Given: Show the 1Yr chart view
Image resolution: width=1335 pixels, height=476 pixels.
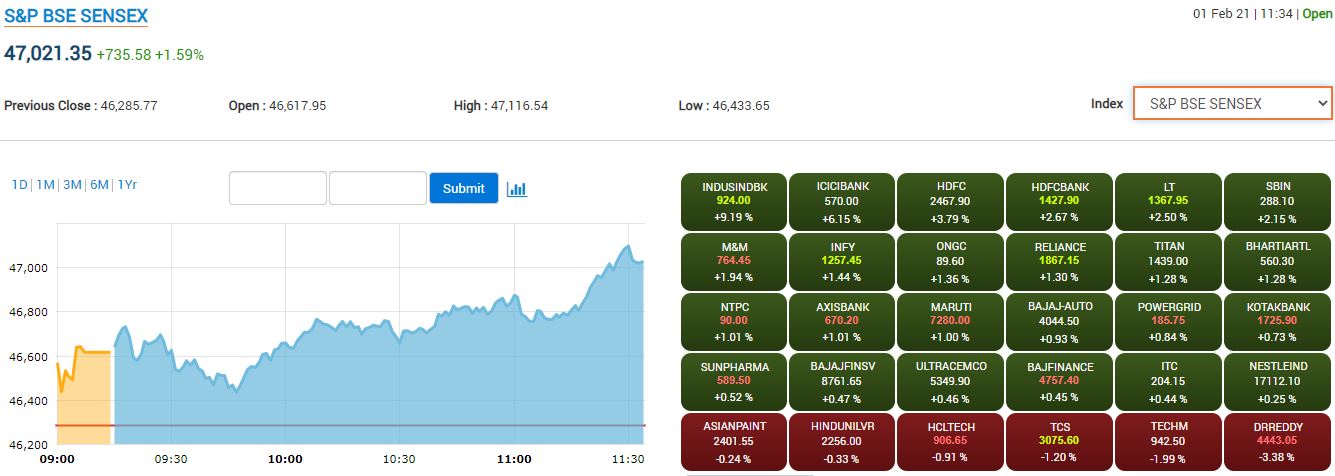Looking at the screenshot, I should point(127,184).
